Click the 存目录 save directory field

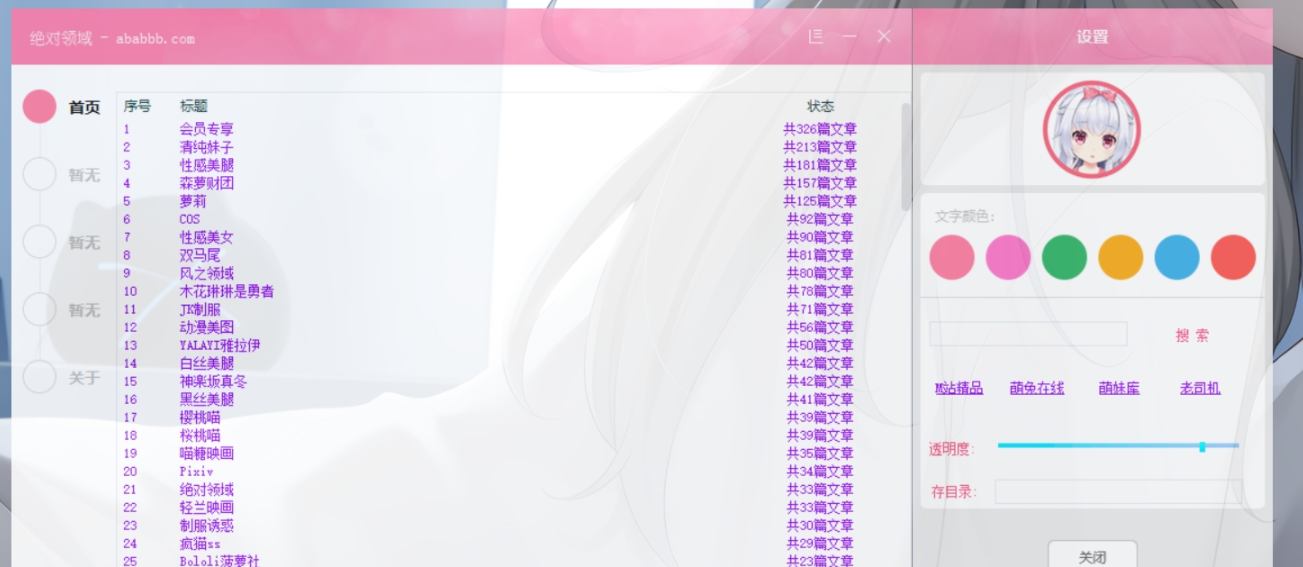pos(1118,492)
